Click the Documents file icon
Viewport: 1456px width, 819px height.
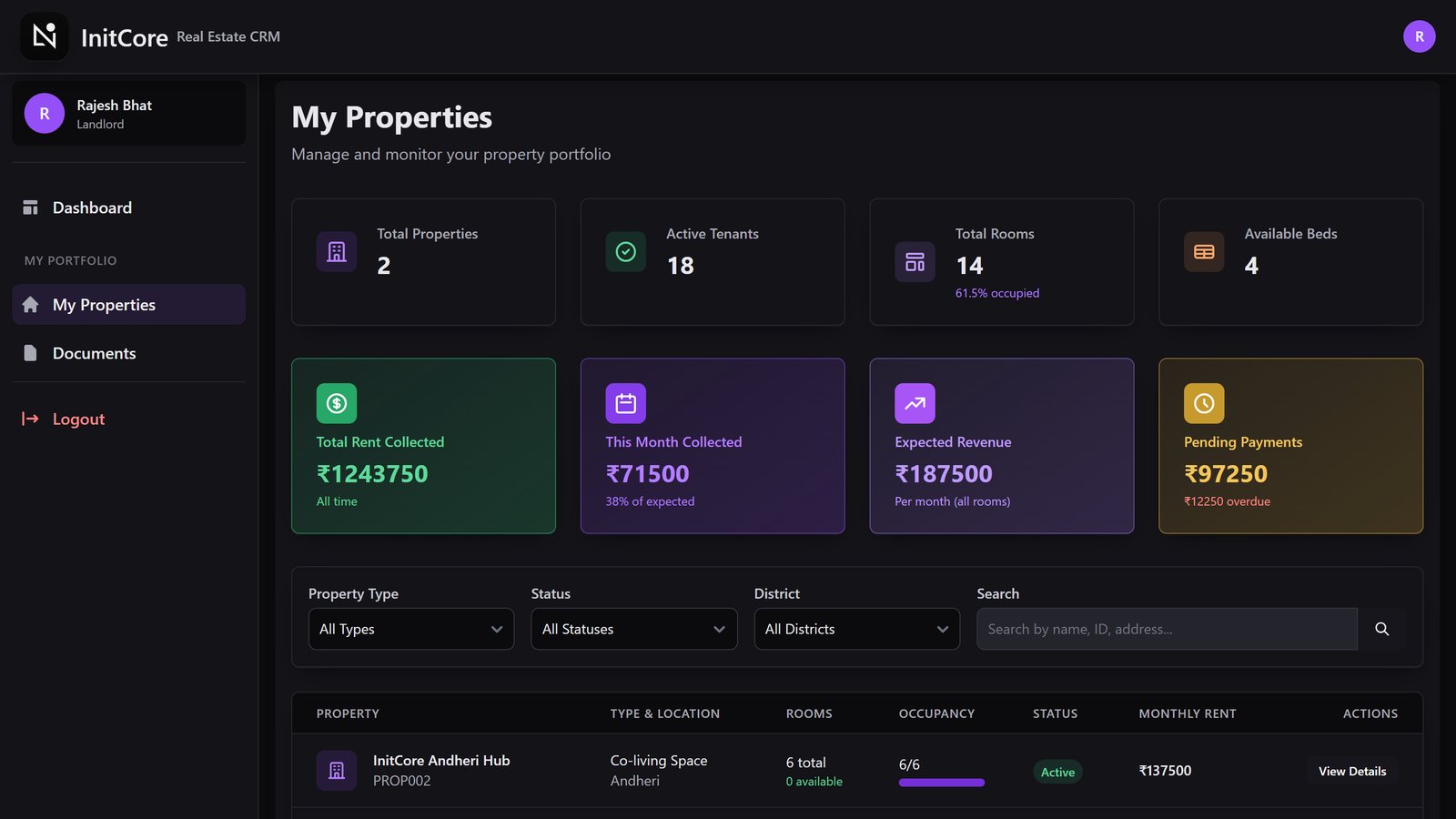coord(30,353)
